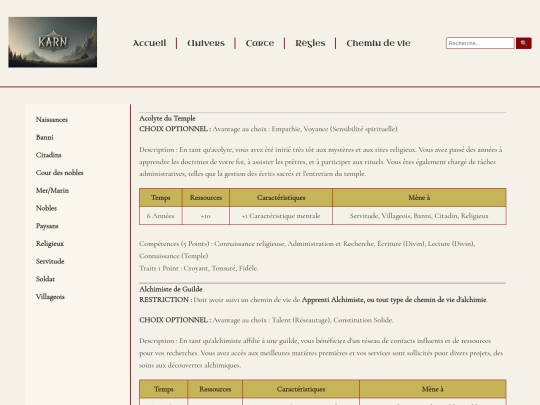
Task: Open Cour des nobles in sidebar
Action: pyautogui.click(x=60, y=173)
